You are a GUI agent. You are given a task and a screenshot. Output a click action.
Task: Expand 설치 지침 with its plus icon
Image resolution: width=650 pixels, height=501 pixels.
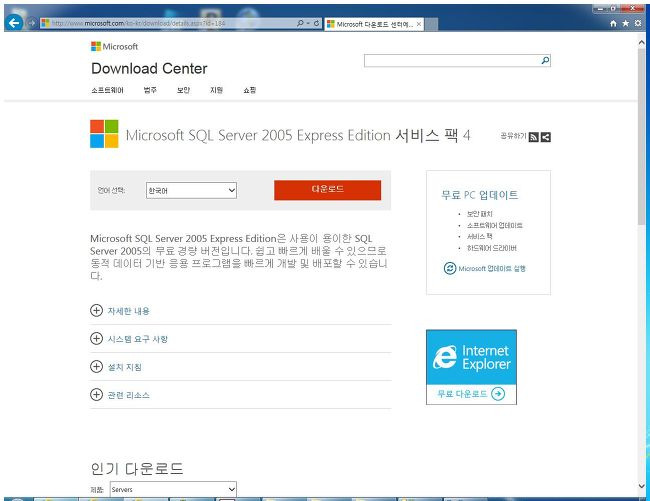coord(96,366)
